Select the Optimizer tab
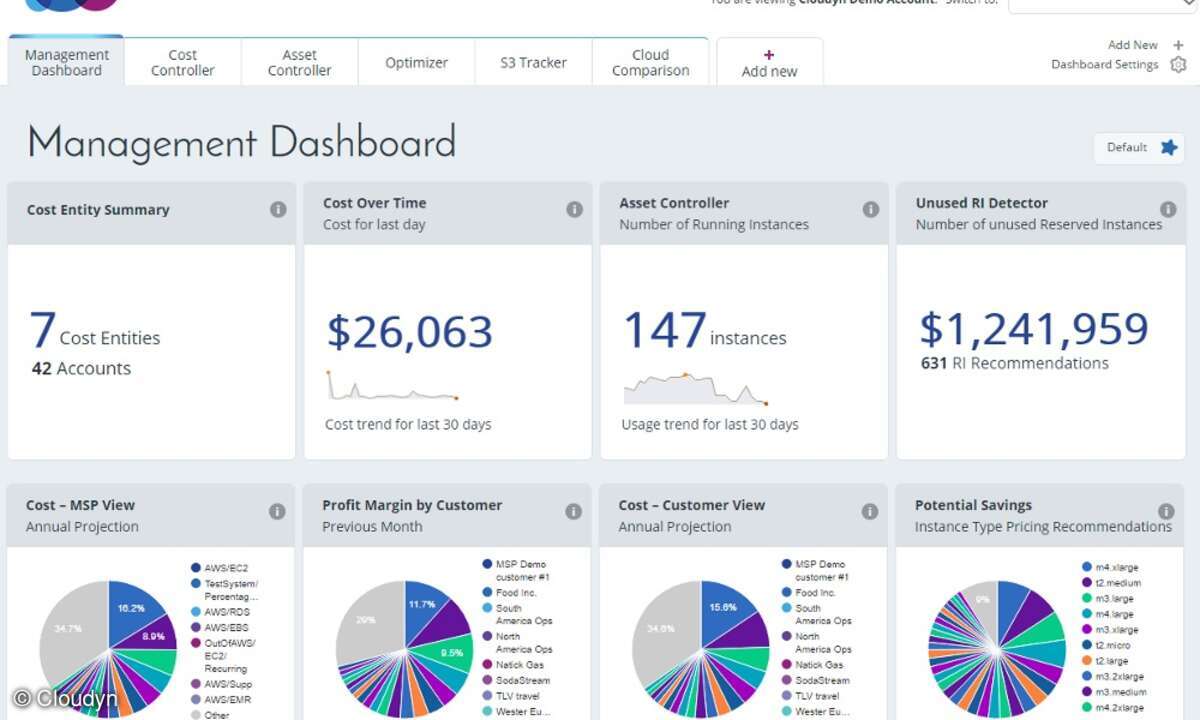 click(417, 62)
